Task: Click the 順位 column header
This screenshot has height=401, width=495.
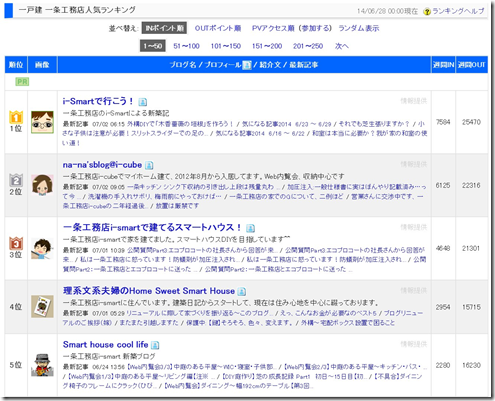Action: 16,65
